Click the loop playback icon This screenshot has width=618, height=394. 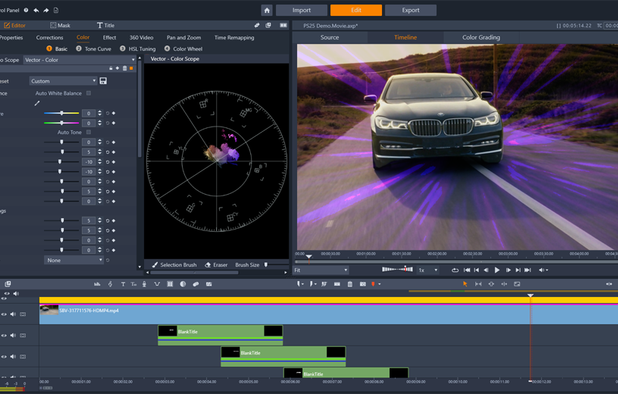455,270
